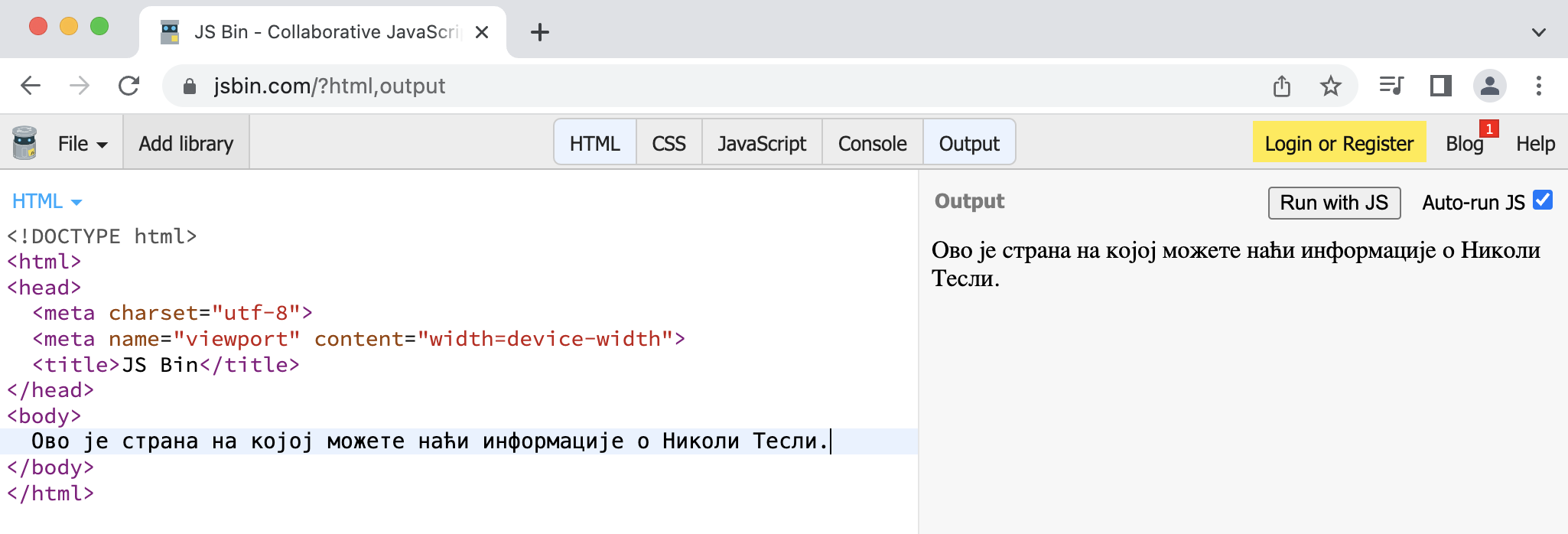Click the JS Bin robot logo icon
Screen dimensions: 1568x534
(x=24, y=143)
